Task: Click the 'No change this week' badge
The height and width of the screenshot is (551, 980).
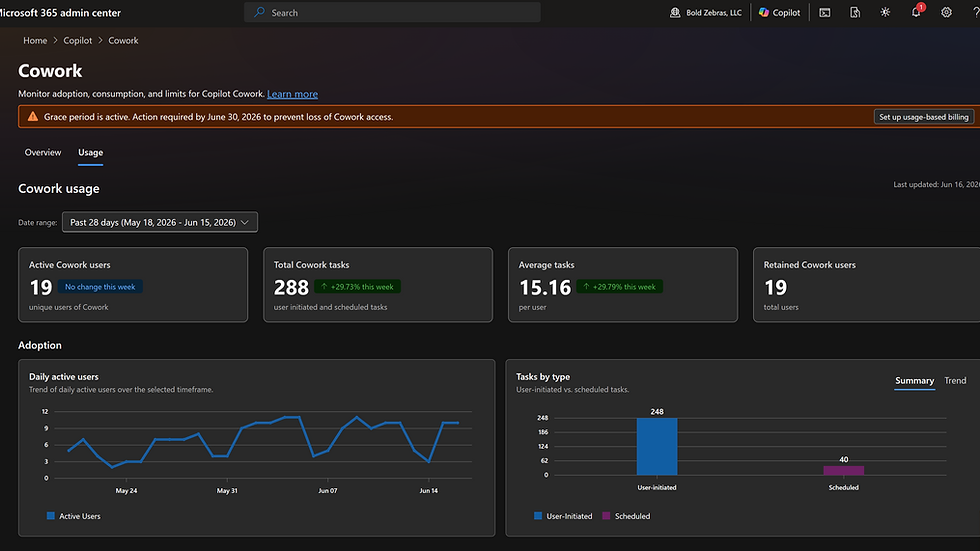Action: pos(100,287)
